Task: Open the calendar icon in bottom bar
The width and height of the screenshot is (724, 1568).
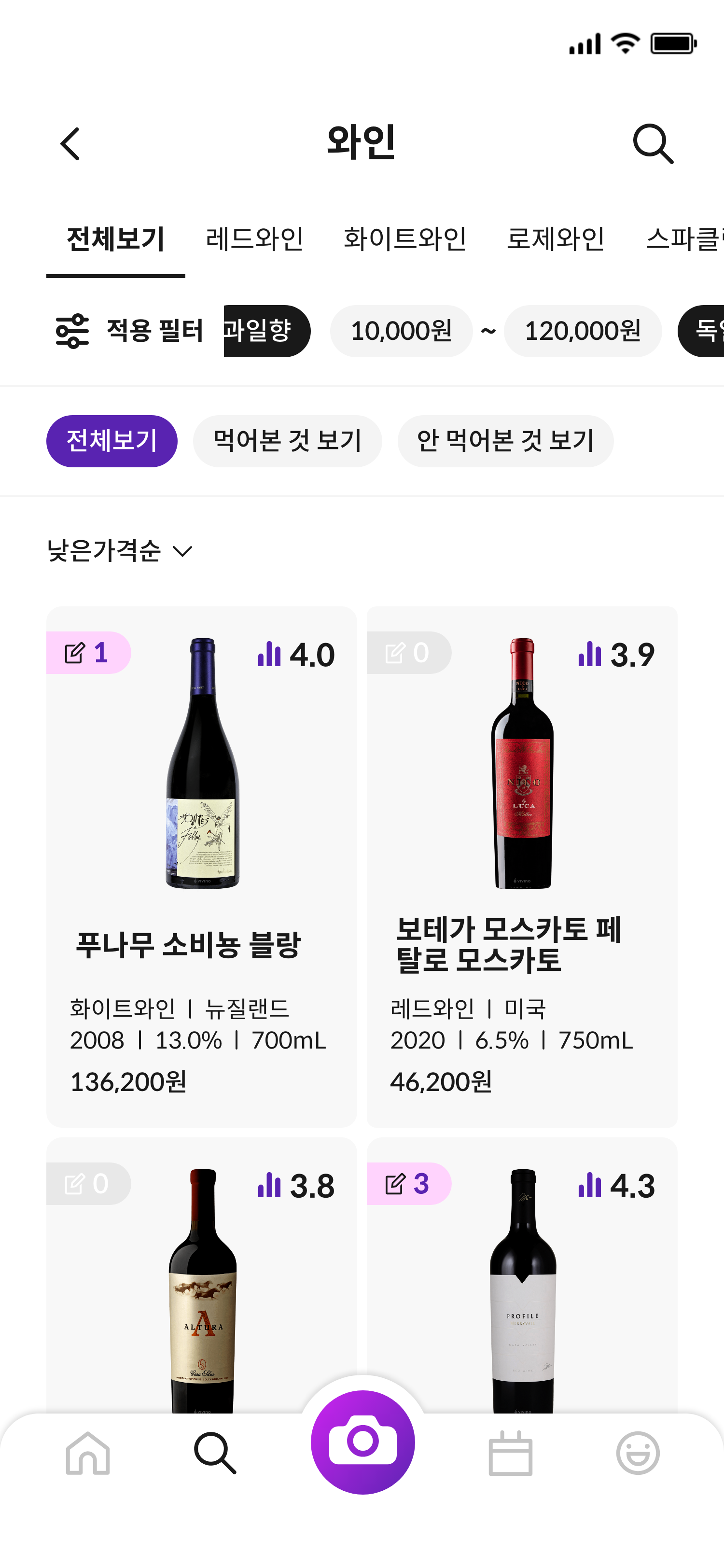Action: 511,1453
